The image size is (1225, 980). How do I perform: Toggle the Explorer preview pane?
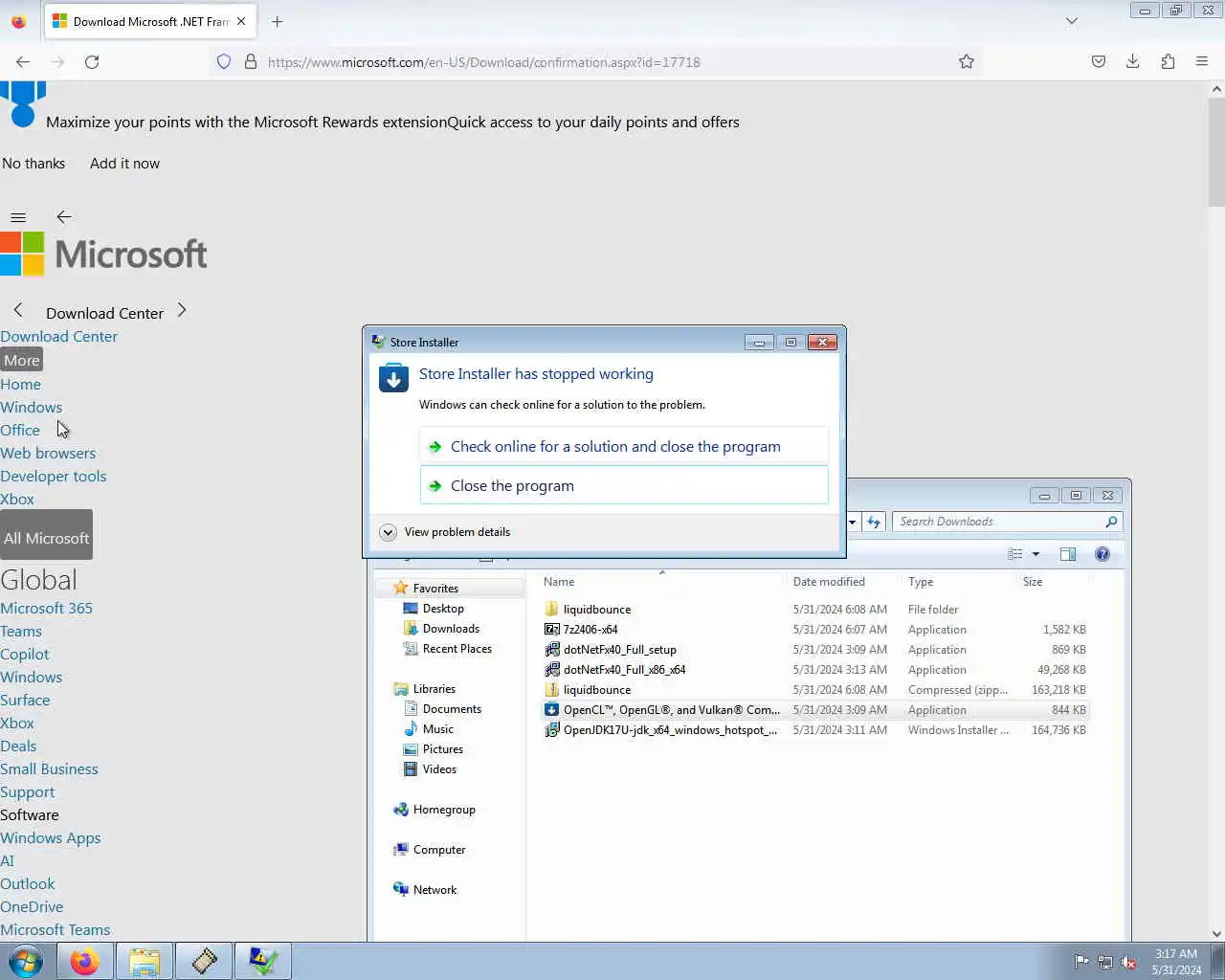(1068, 554)
